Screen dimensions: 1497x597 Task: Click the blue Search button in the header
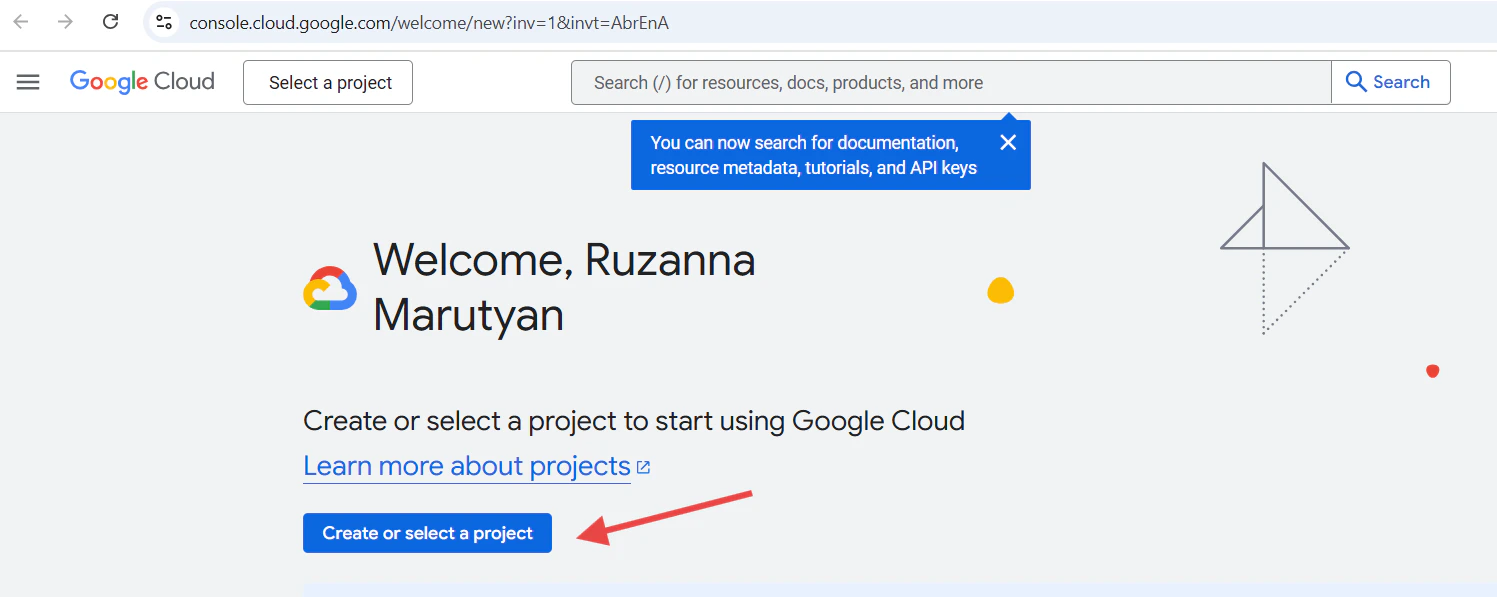click(1390, 82)
